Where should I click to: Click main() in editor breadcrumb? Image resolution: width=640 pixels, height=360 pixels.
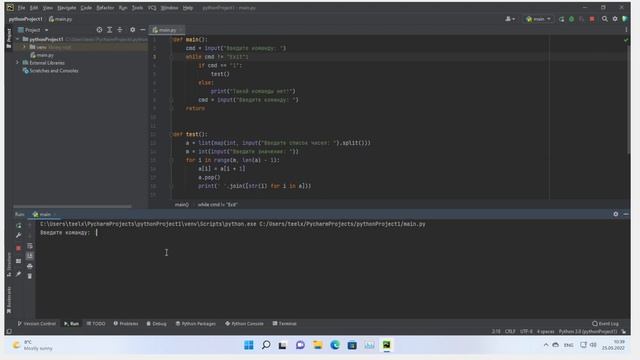click(182, 204)
